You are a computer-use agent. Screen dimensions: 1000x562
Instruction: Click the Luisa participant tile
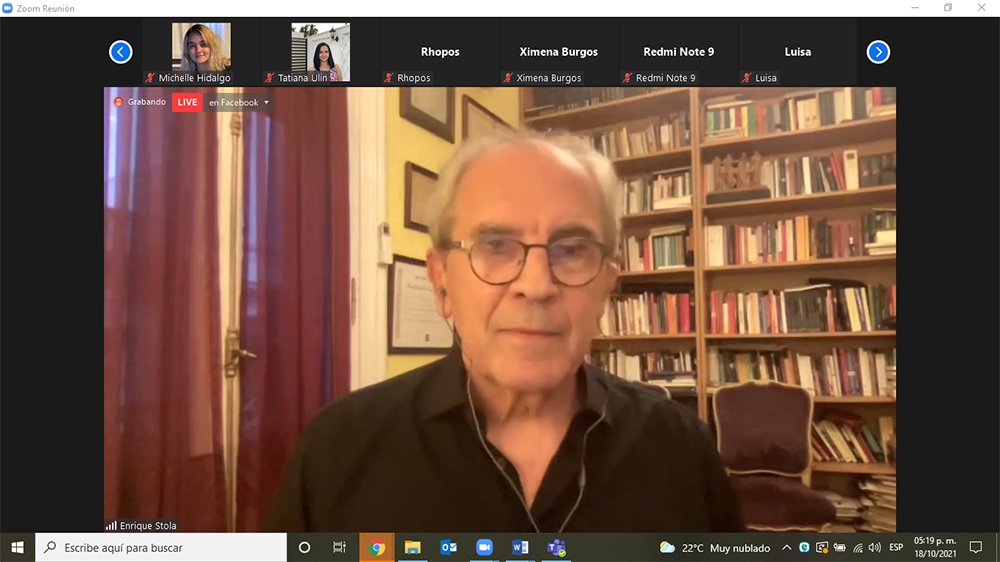click(x=797, y=52)
